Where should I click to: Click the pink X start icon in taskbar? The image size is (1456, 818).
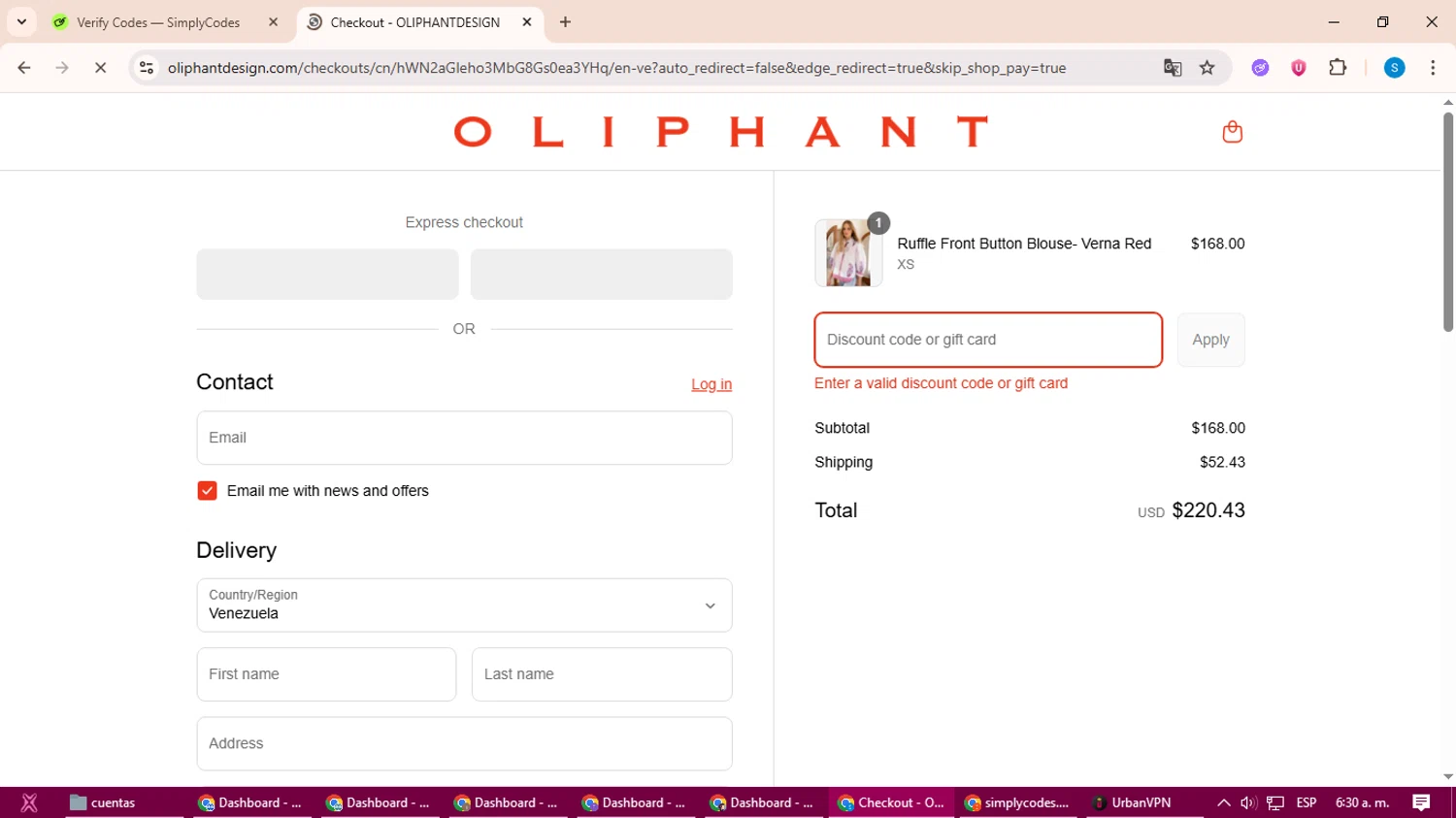(29, 802)
